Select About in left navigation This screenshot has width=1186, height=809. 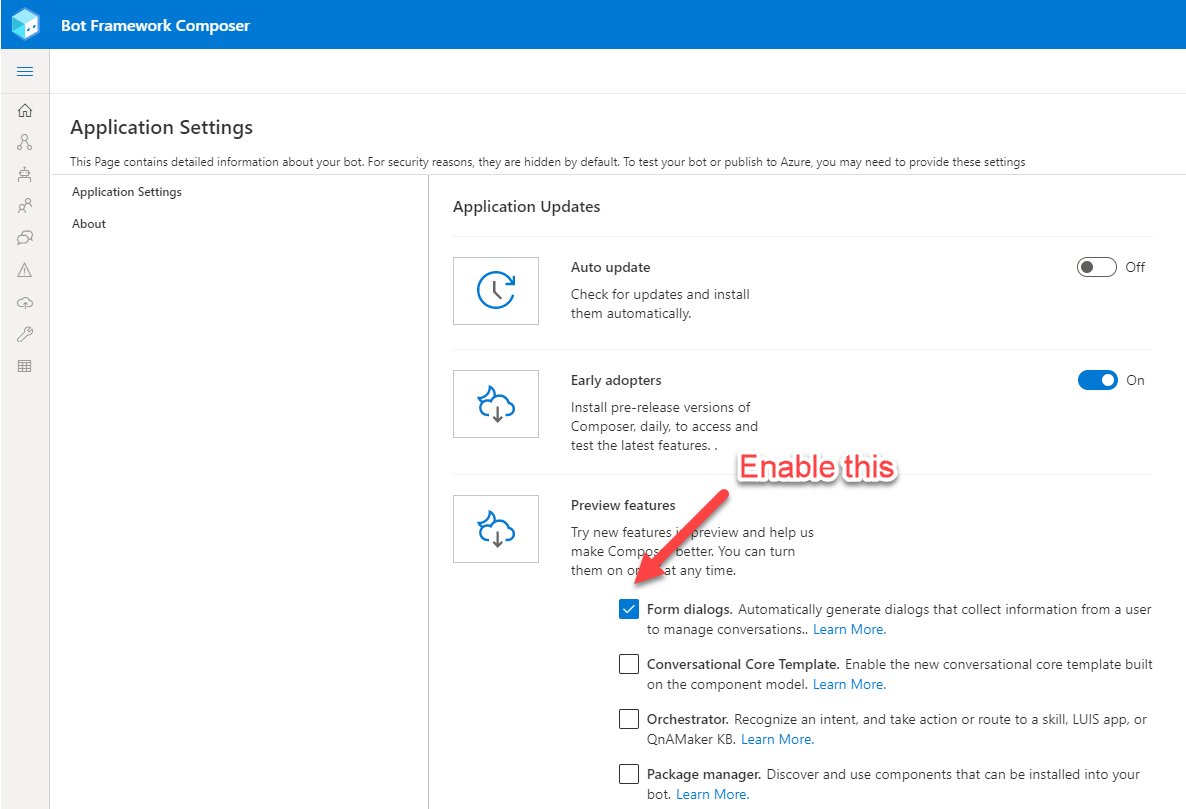coord(89,224)
